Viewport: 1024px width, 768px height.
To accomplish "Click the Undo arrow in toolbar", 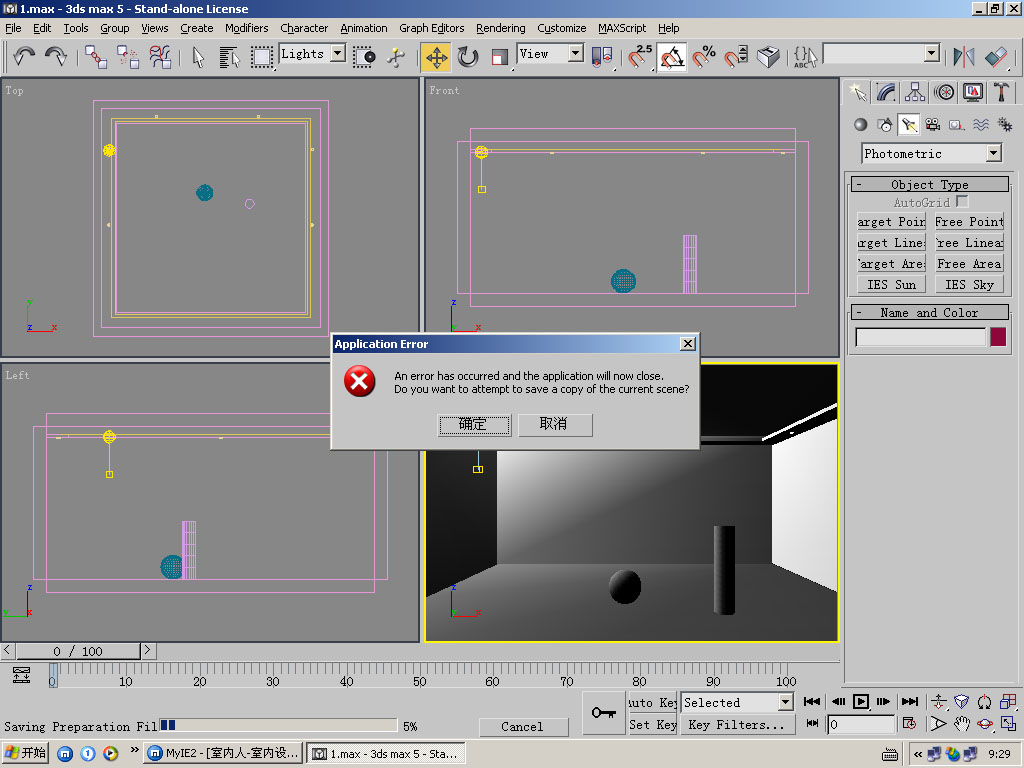I will (24, 57).
